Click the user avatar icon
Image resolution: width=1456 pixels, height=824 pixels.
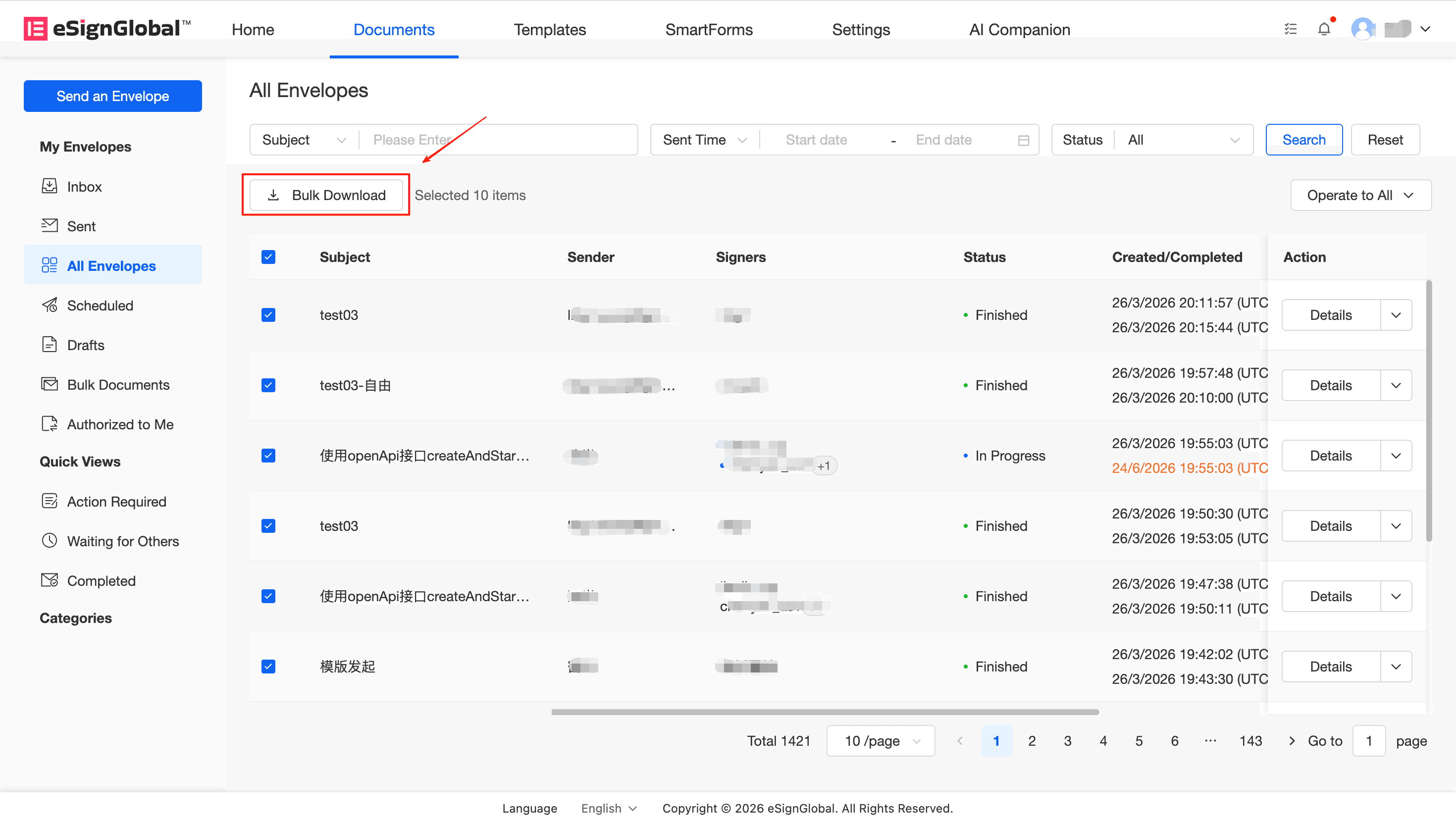(x=1362, y=29)
